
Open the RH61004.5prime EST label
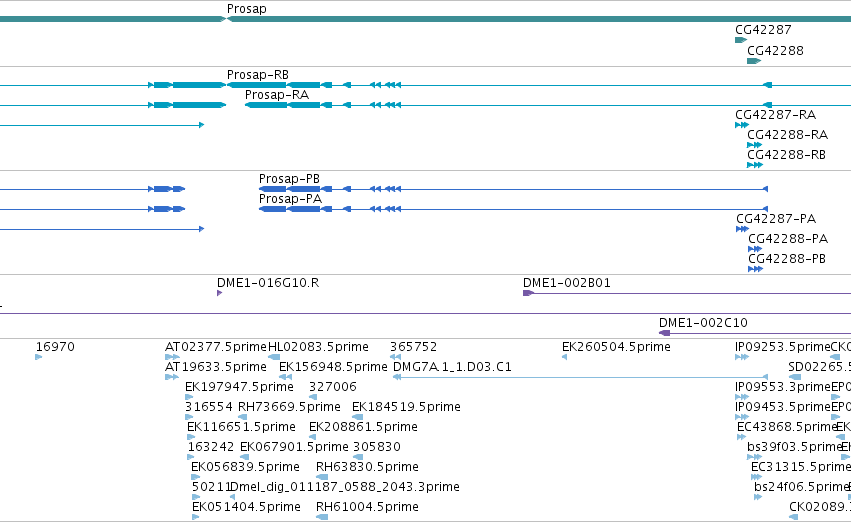367,507
